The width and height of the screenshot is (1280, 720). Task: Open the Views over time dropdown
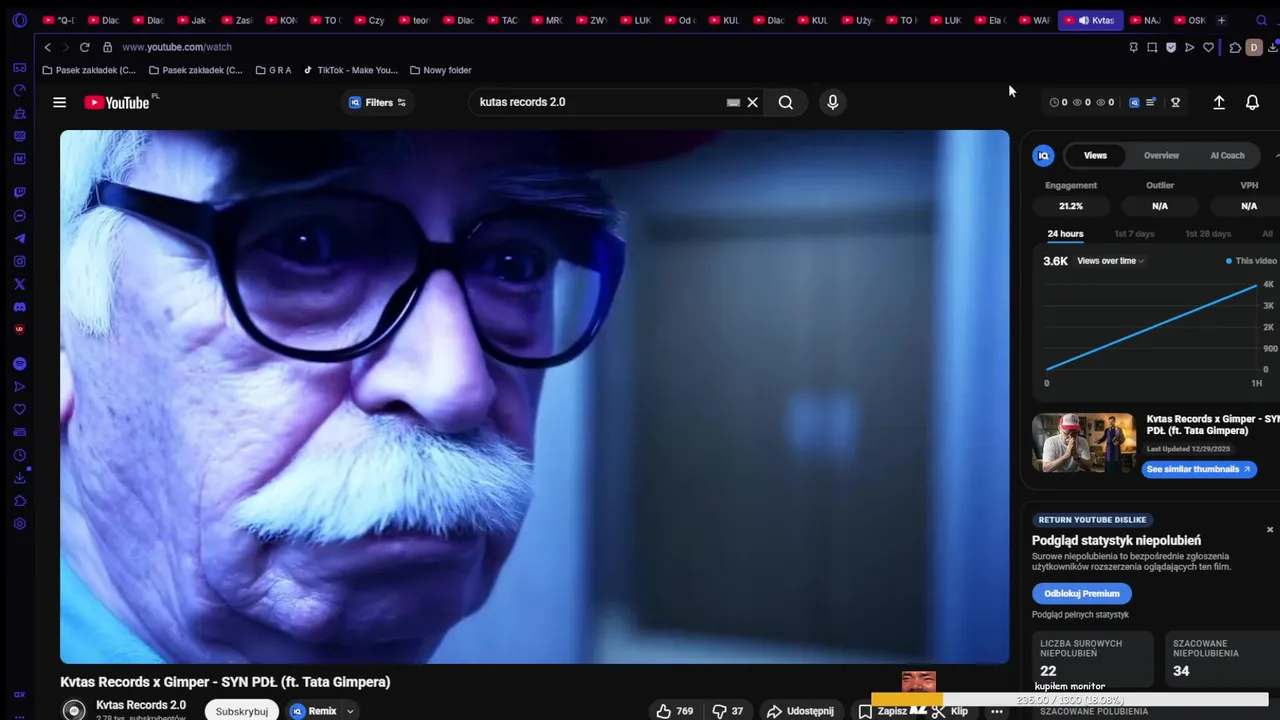1110,261
